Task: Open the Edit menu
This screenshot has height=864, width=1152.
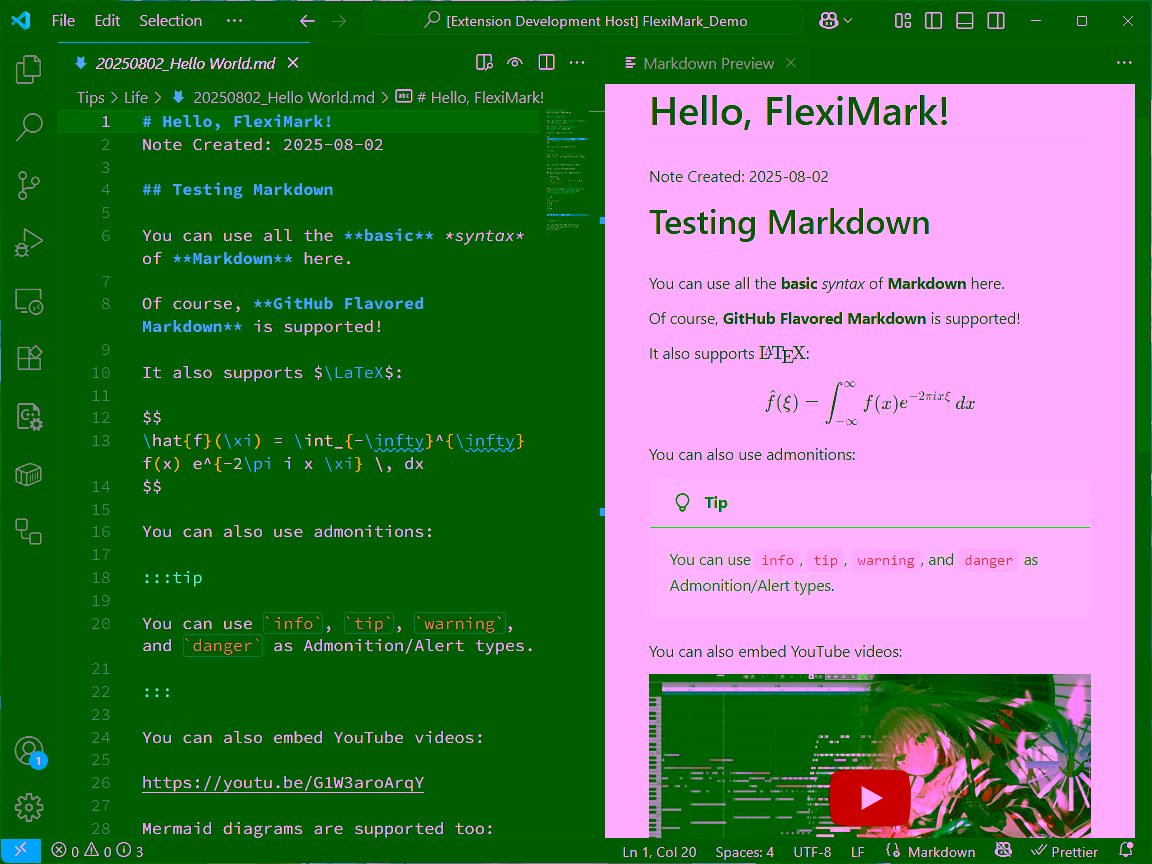Action: pyautogui.click(x=107, y=21)
